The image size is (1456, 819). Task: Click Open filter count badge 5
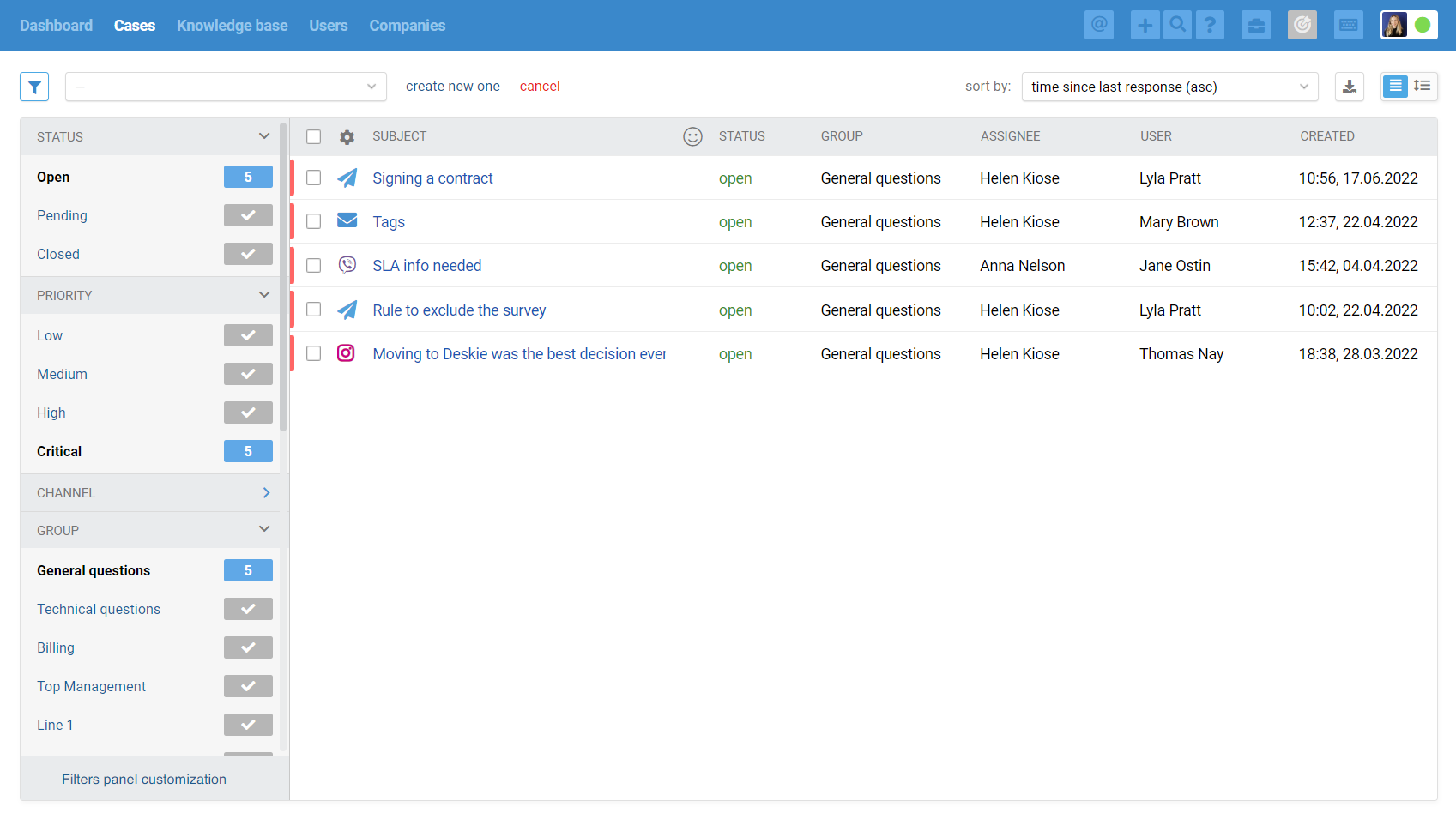[248, 177]
